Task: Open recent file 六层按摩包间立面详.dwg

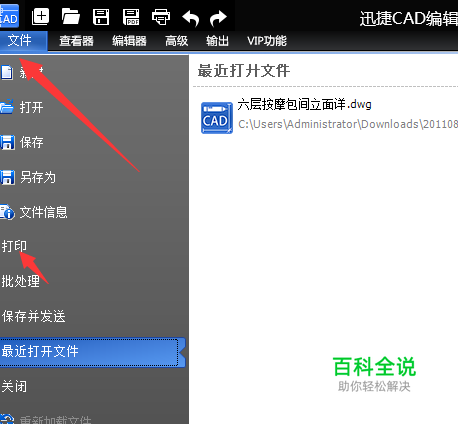Action: pos(304,105)
